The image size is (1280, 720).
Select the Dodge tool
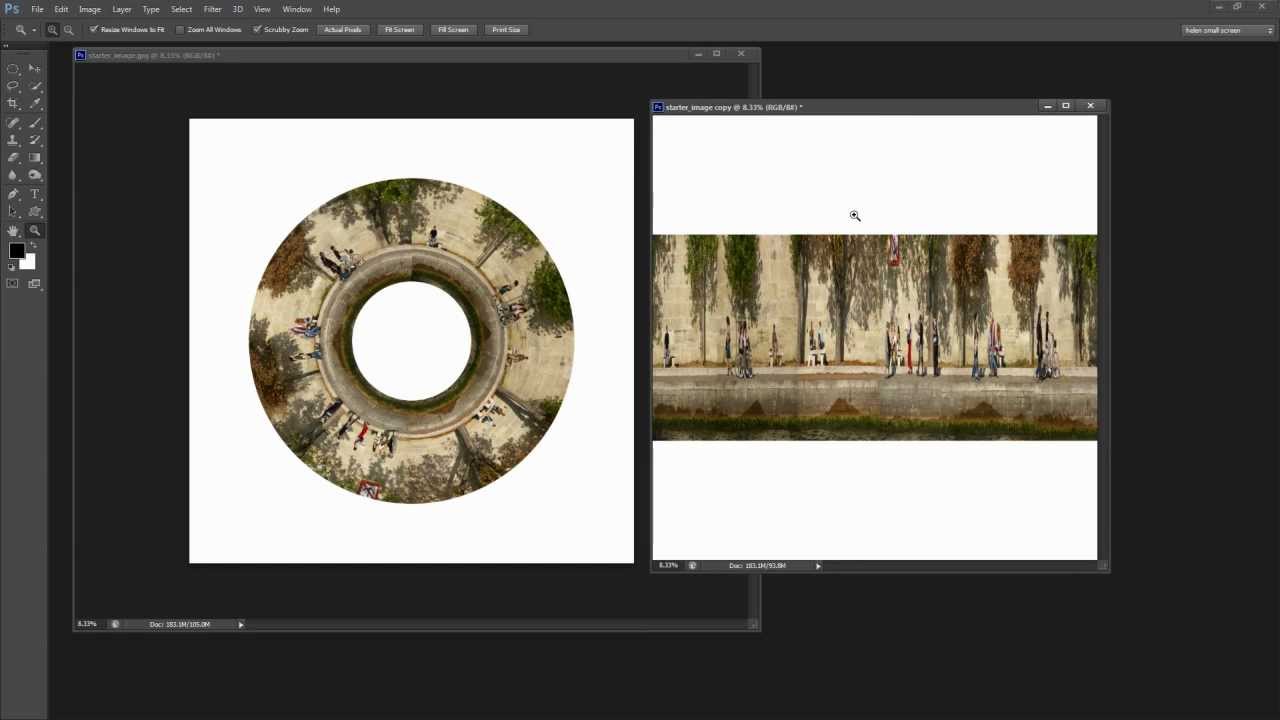point(35,176)
